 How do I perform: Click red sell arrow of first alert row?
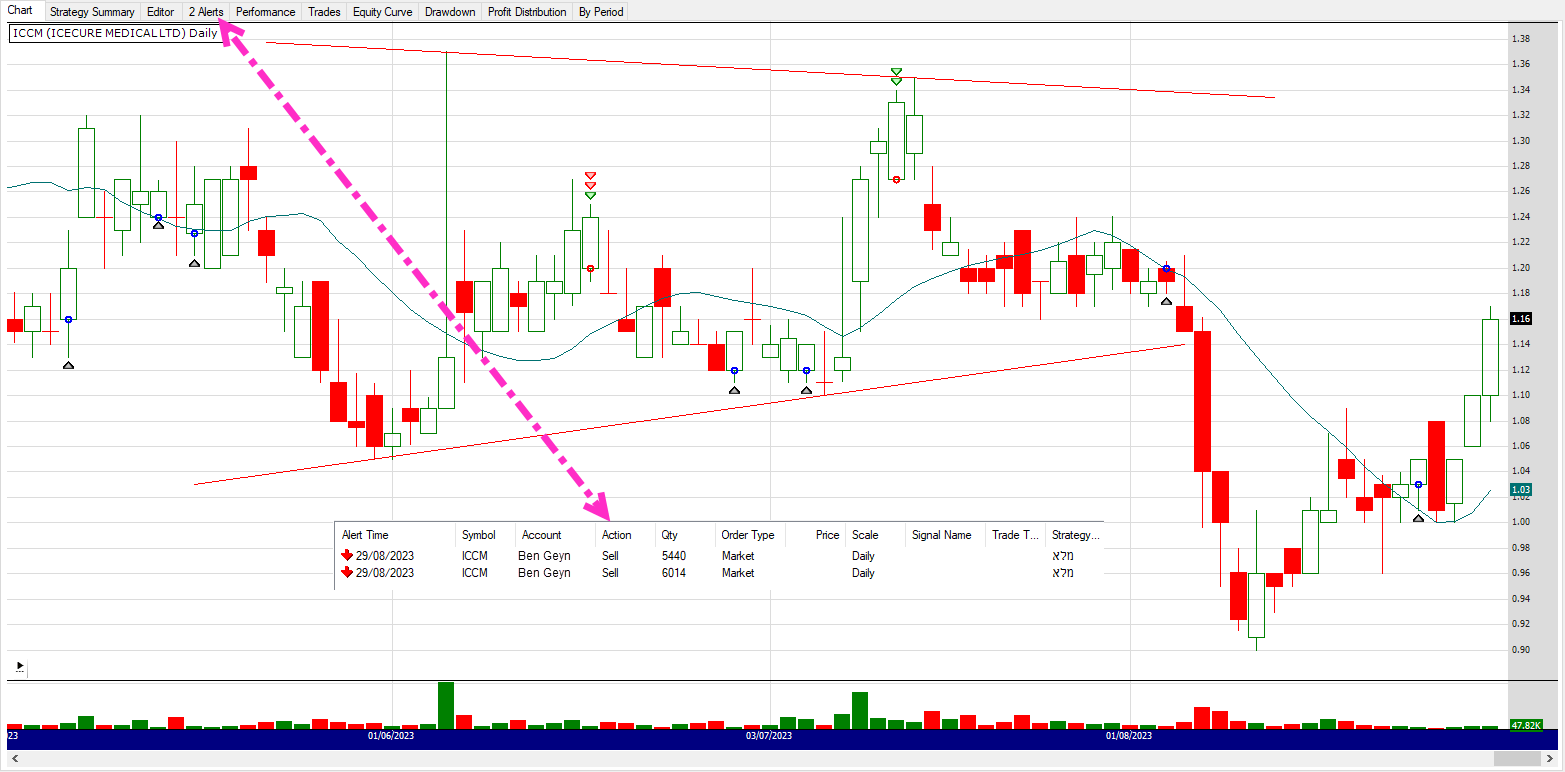click(347, 555)
